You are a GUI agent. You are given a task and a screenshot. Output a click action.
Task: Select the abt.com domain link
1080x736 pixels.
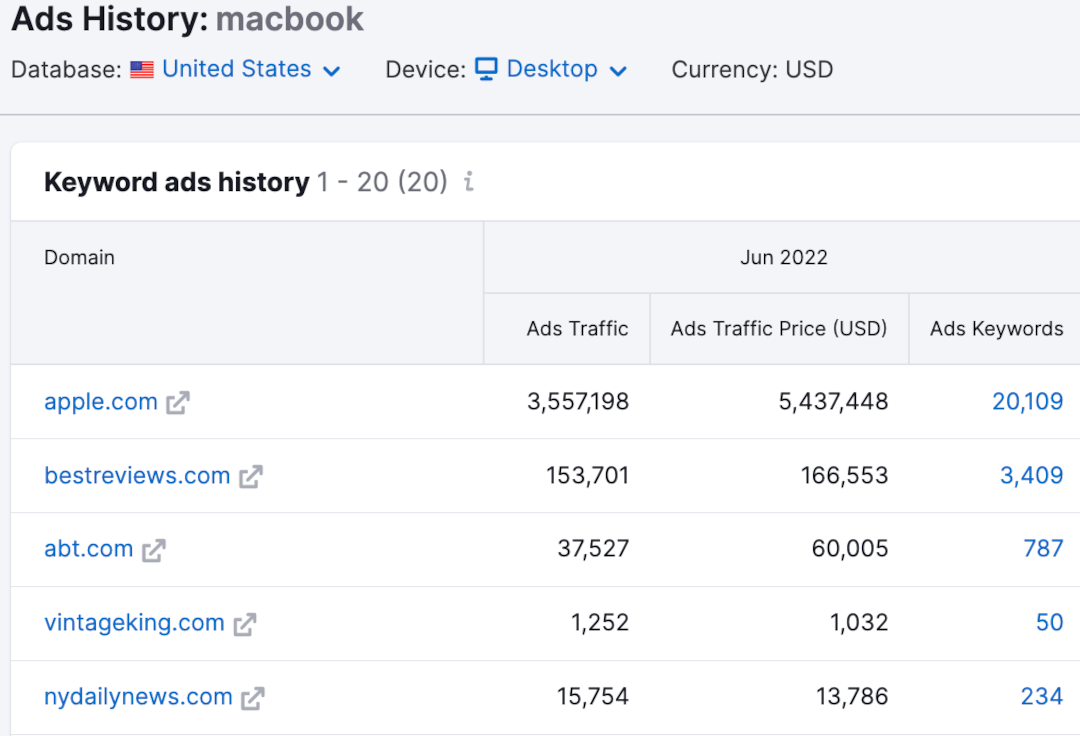coord(88,549)
